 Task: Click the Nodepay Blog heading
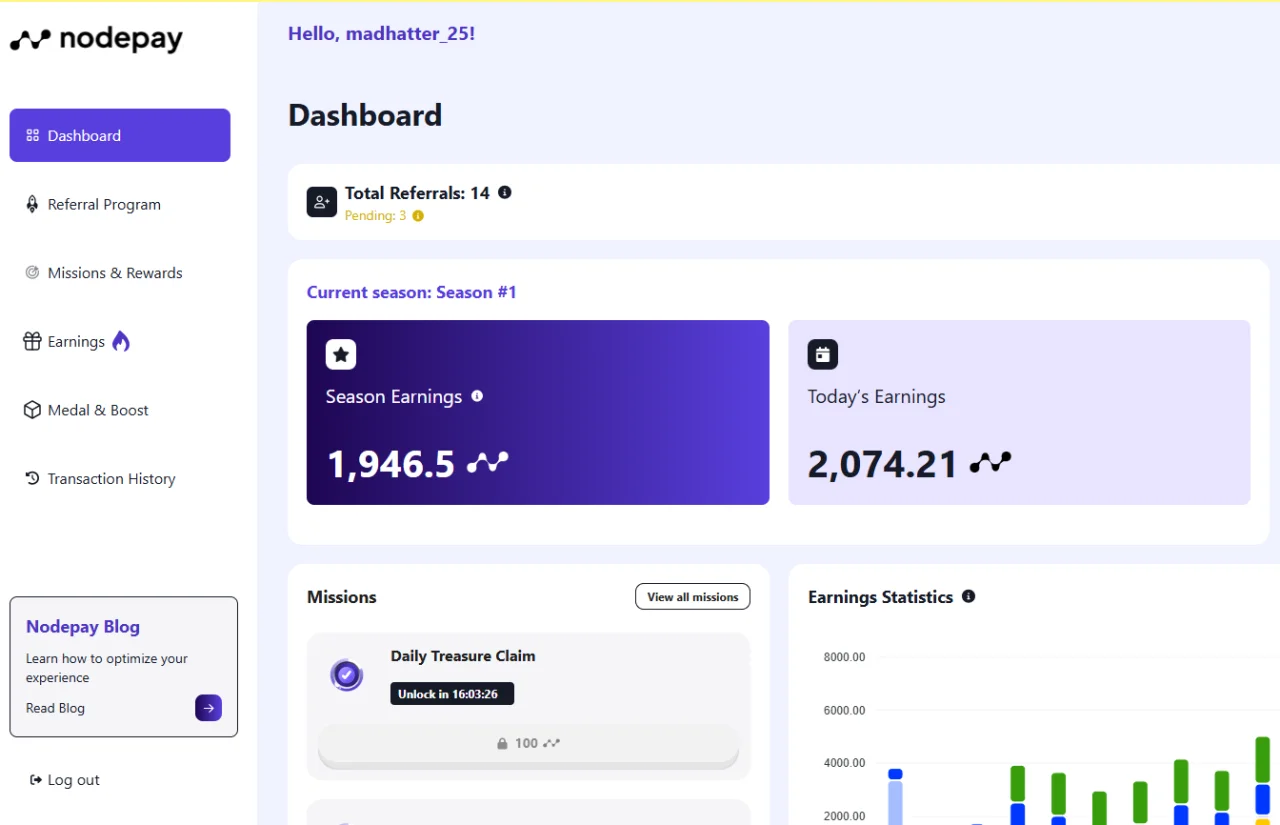(x=83, y=627)
